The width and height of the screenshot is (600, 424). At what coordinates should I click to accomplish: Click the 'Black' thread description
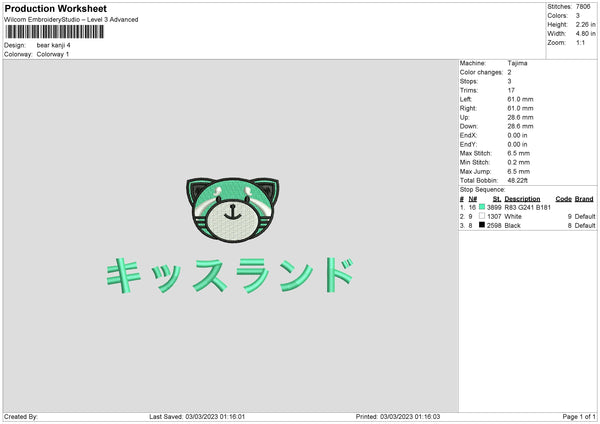512,226
